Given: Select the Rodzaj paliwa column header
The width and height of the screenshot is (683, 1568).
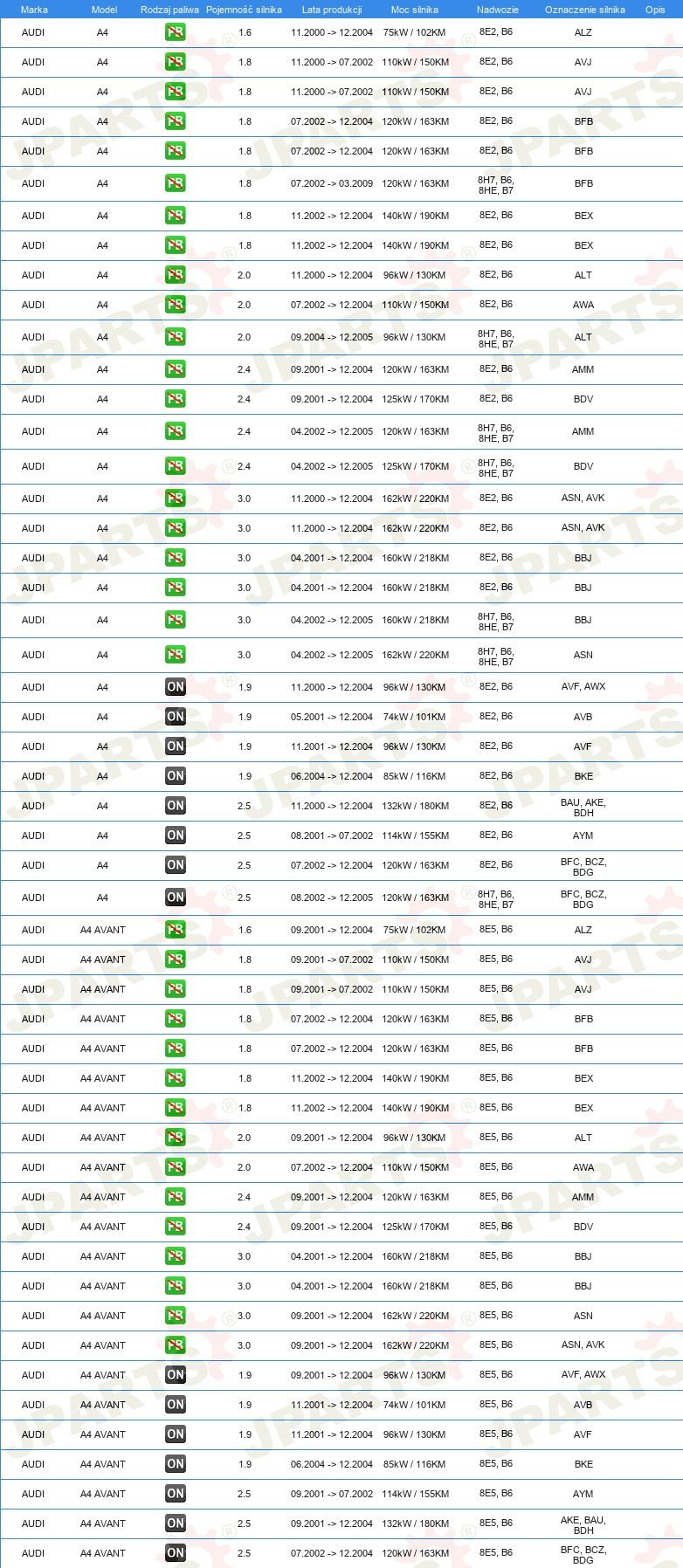Looking at the screenshot, I should (x=169, y=10).
